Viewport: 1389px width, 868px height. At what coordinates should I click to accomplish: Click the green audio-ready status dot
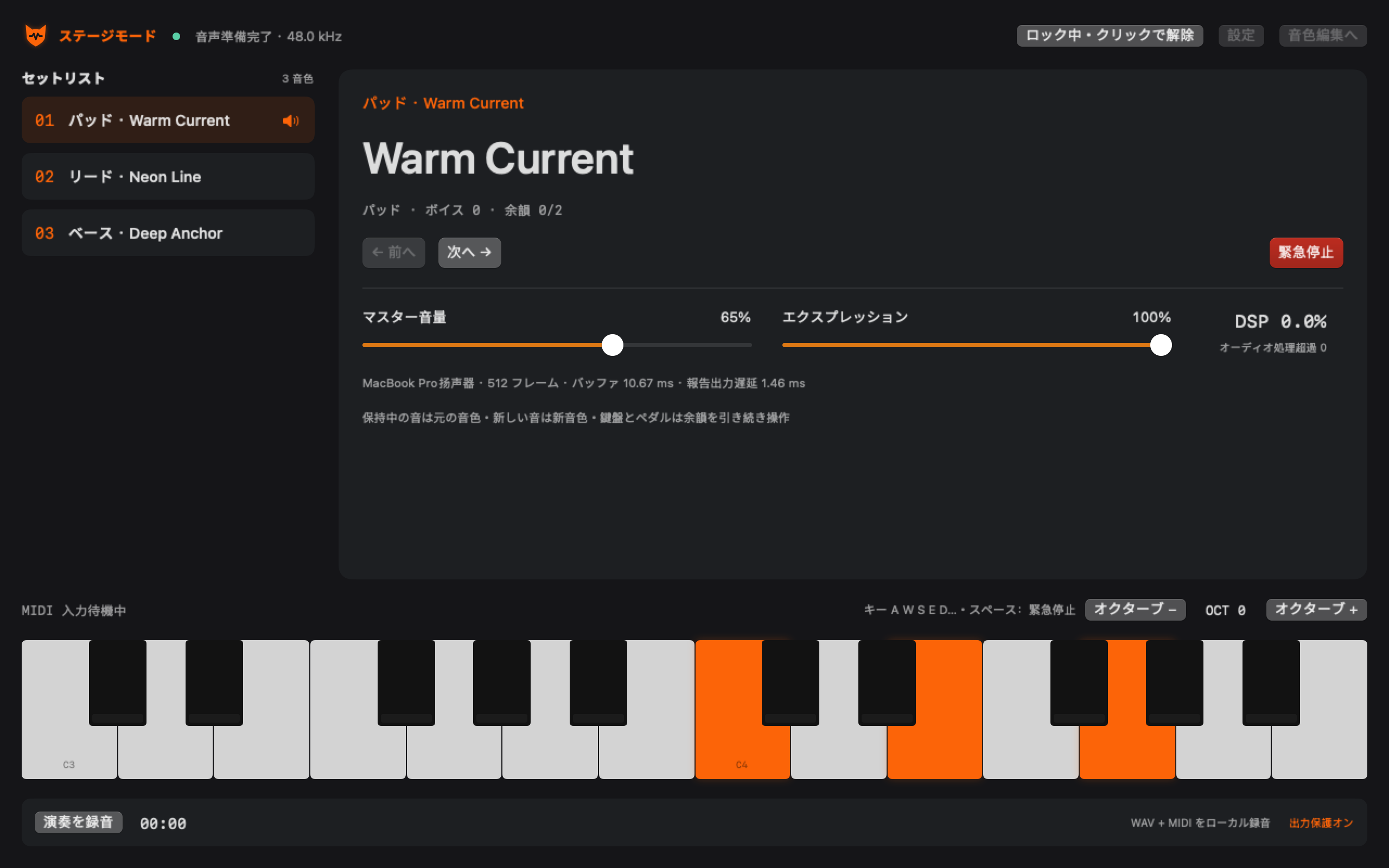pos(176,36)
